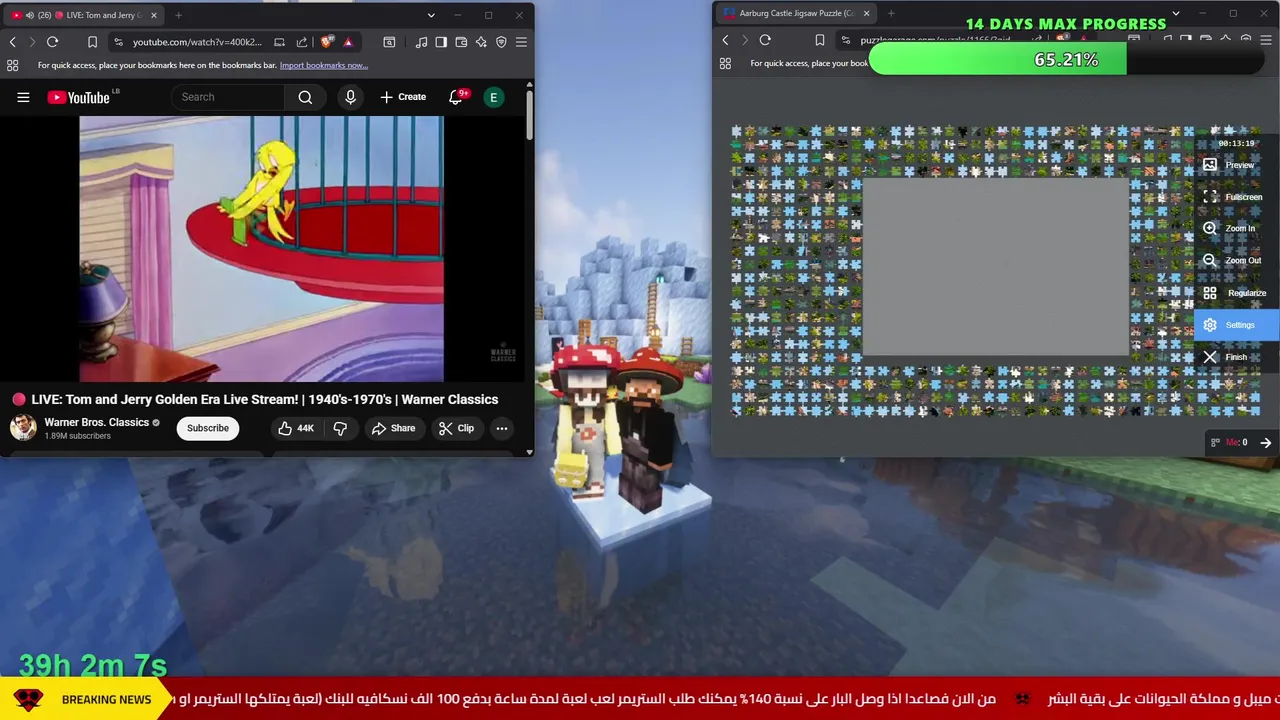1280x720 pixels.
Task: Reload the puzzle page
Action: click(x=765, y=40)
